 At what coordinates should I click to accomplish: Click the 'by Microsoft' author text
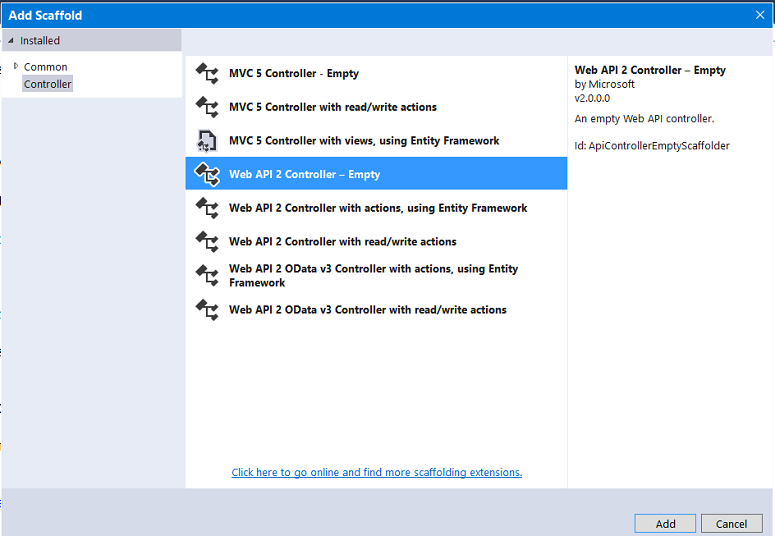(604, 84)
